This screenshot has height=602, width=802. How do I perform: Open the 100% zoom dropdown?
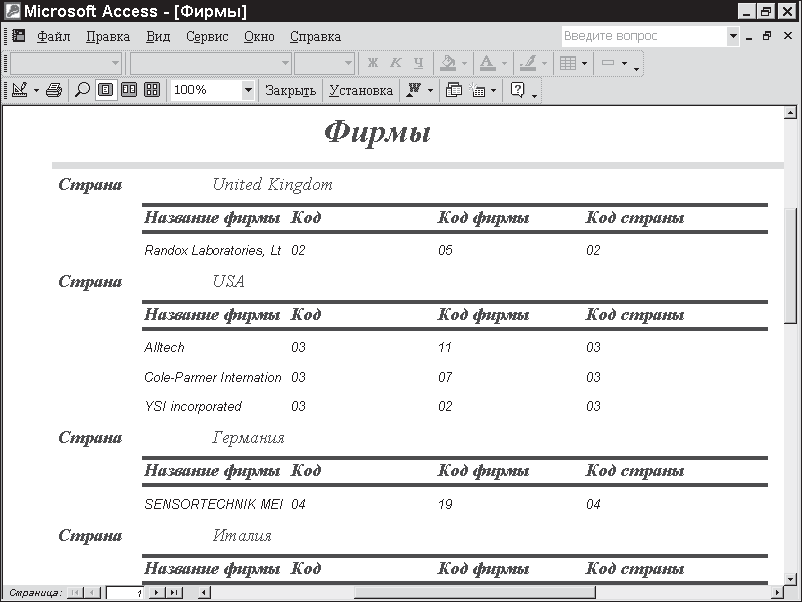point(248,90)
